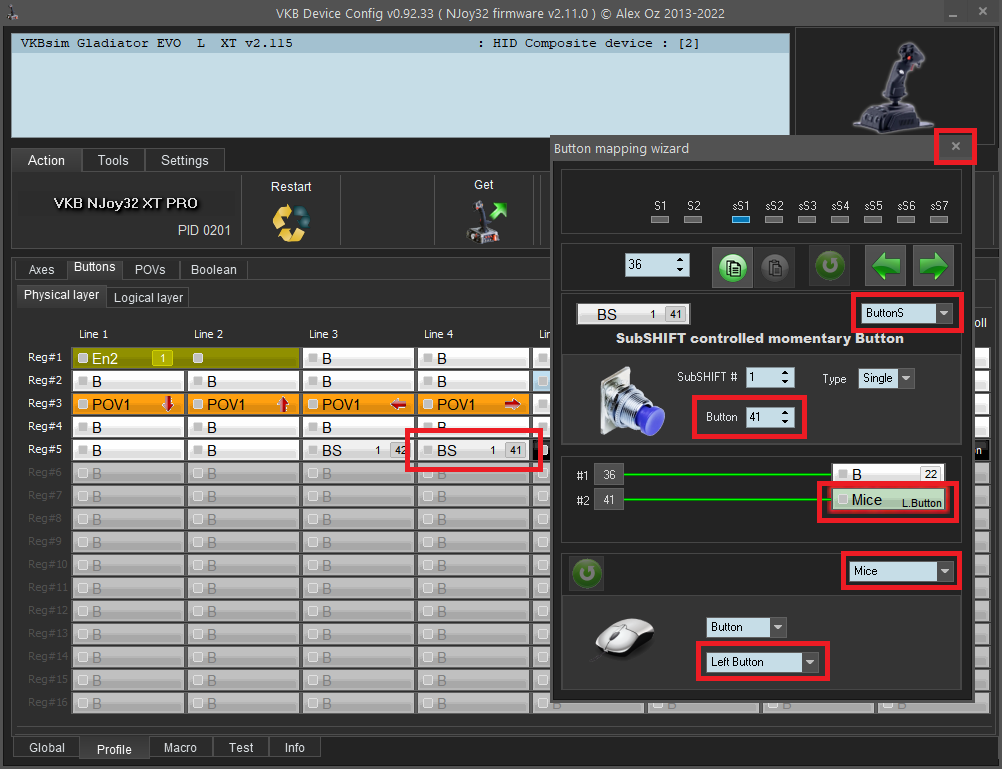Switch to the Tools tab
This screenshot has width=1002, height=769.
coord(113,160)
